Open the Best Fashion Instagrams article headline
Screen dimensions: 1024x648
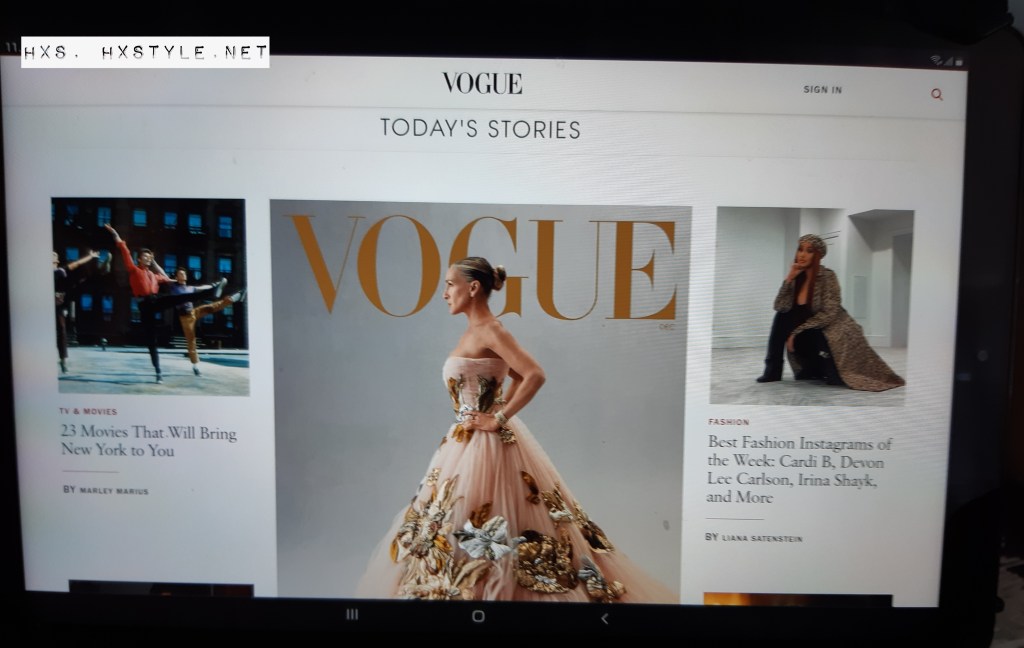pyautogui.click(x=799, y=469)
